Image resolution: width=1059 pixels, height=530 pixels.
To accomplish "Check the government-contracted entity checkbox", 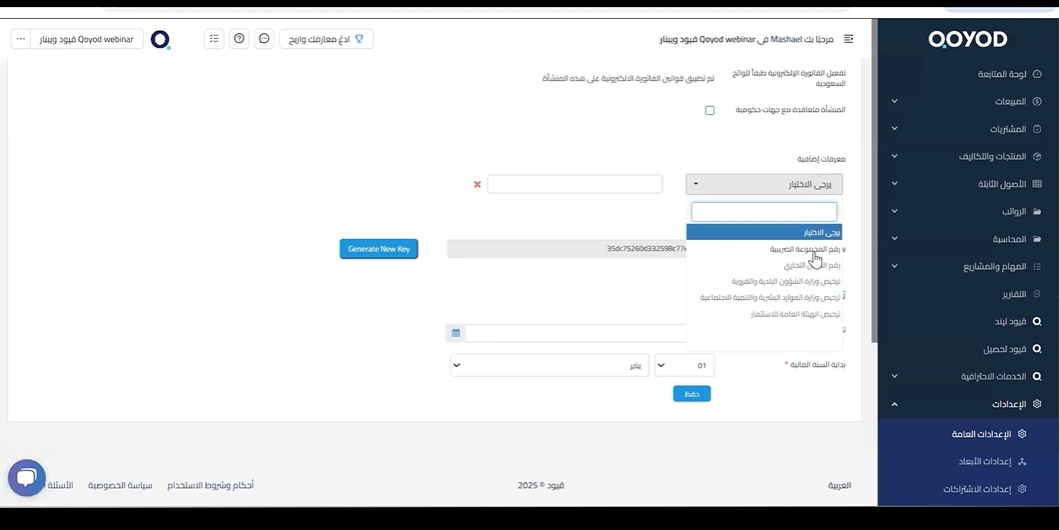I will tap(710, 110).
